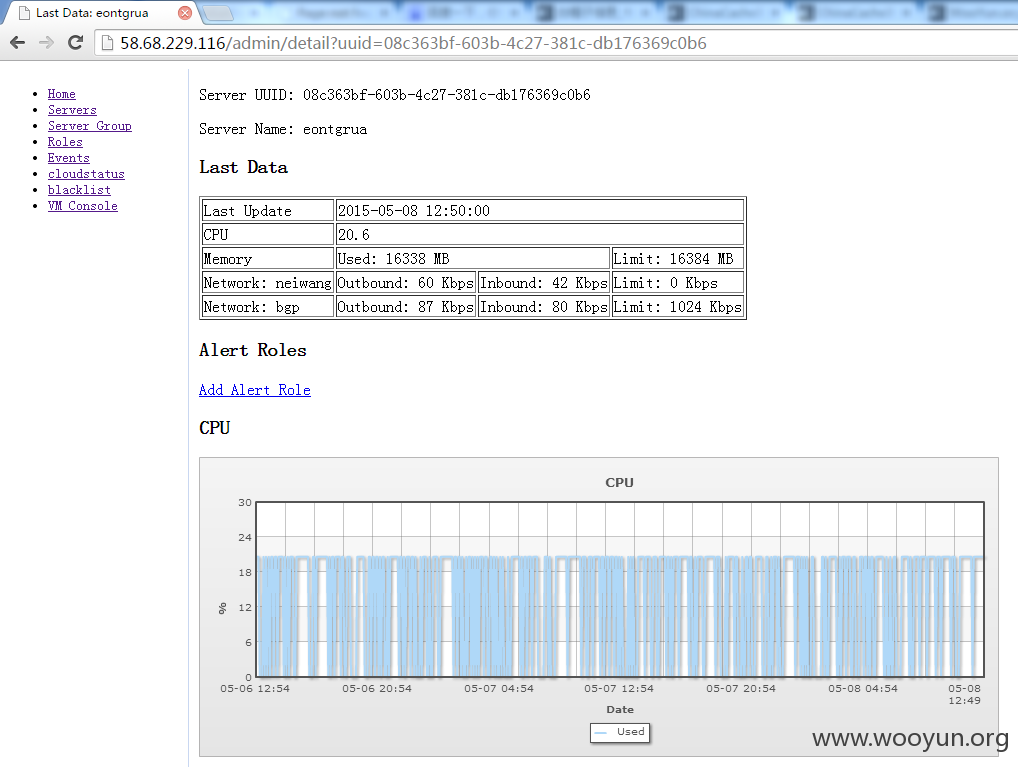Image resolution: width=1018 pixels, height=767 pixels.
Task: Click the 'Limit: 16384 MB' cell
Action: pos(678,258)
